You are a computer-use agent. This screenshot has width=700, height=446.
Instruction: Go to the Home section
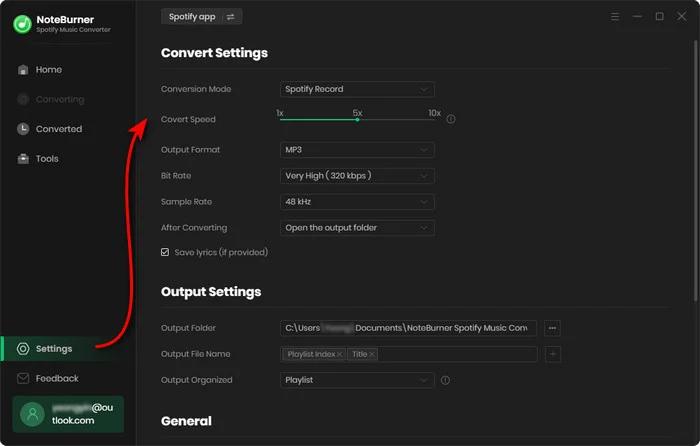48,70
